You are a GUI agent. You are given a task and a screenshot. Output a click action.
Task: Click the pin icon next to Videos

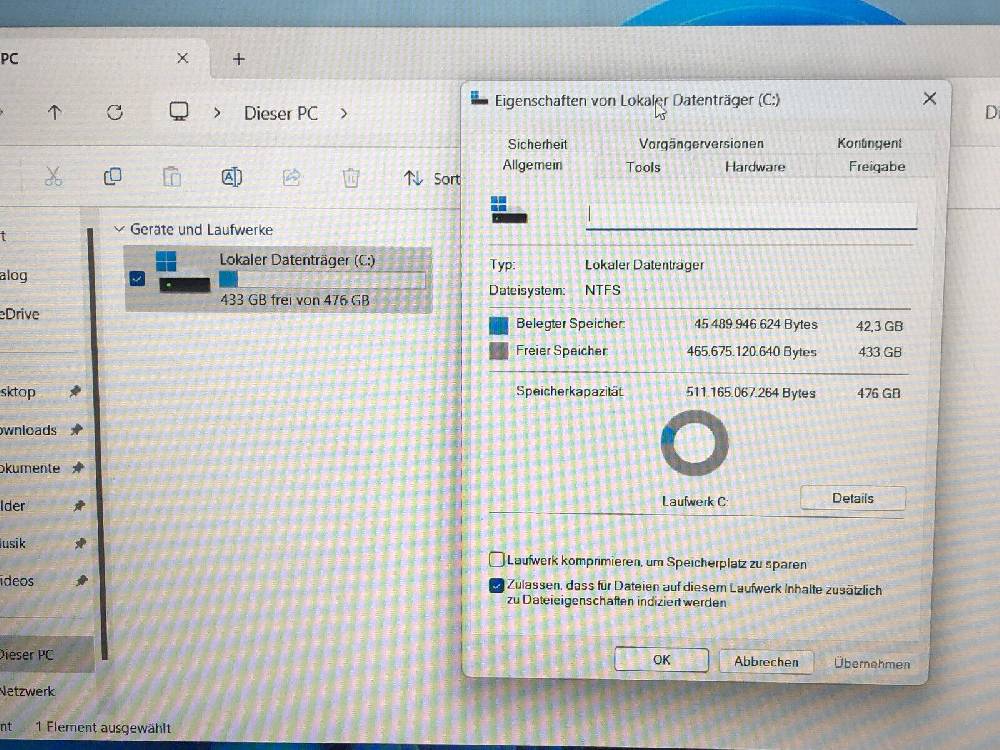[x=82, y=580]
